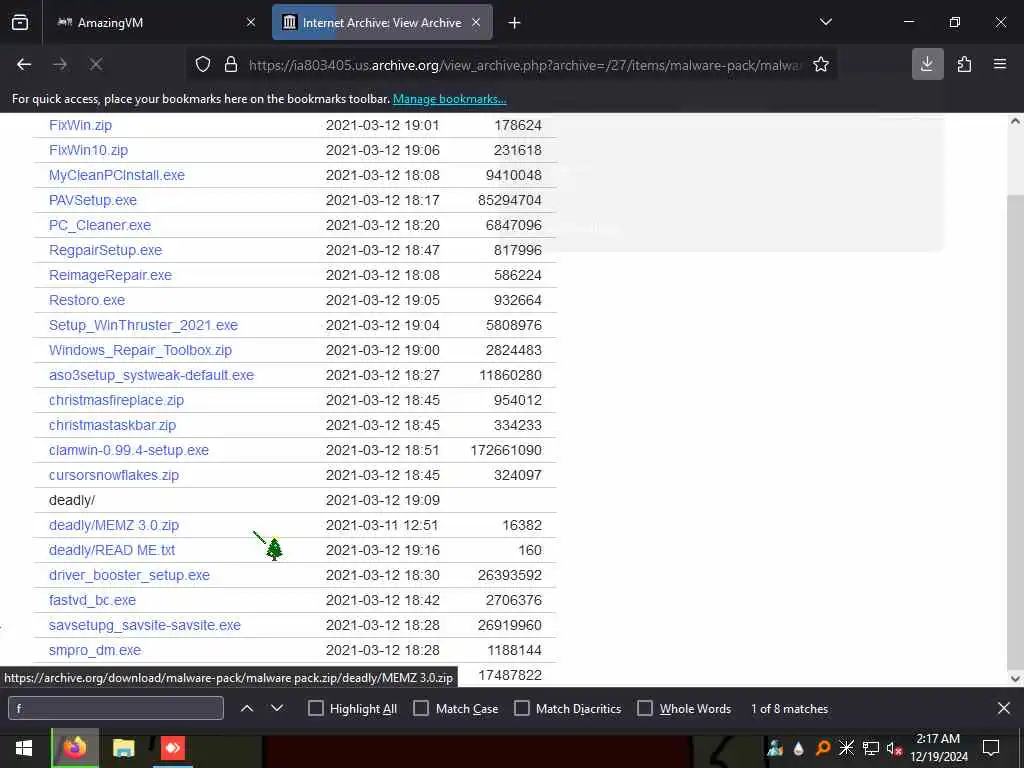Find previous match arrow
The image size is (1024, 768).
click(247, 708)
